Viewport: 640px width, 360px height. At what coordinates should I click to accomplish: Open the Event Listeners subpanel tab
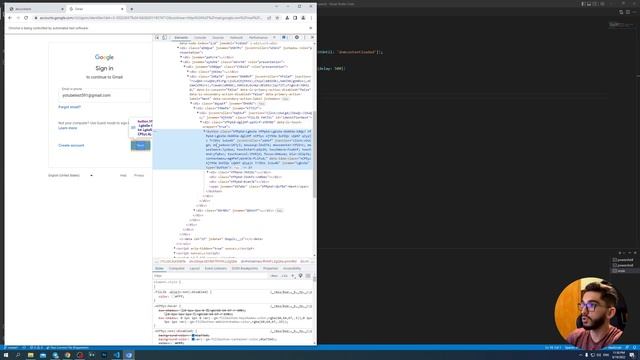[216, 269]
